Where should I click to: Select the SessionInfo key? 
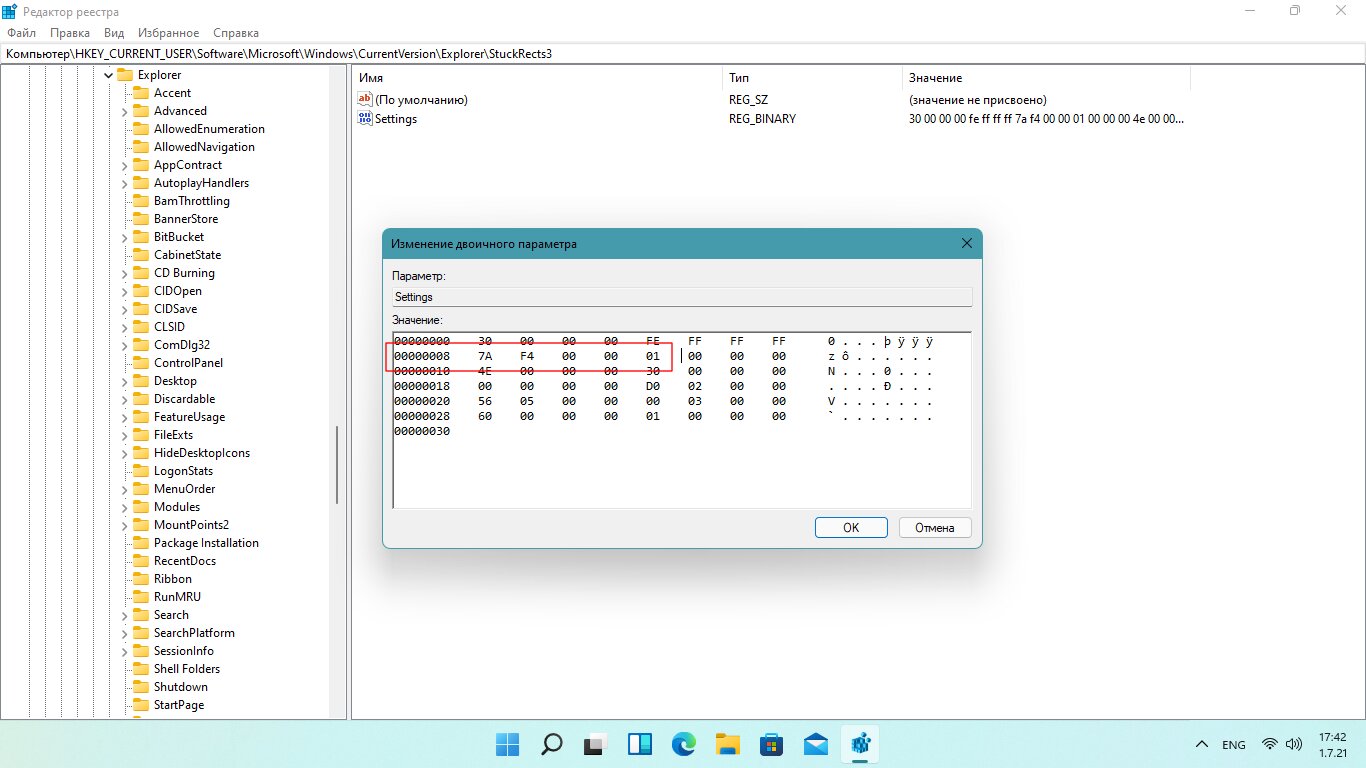[x=183, y=651]
